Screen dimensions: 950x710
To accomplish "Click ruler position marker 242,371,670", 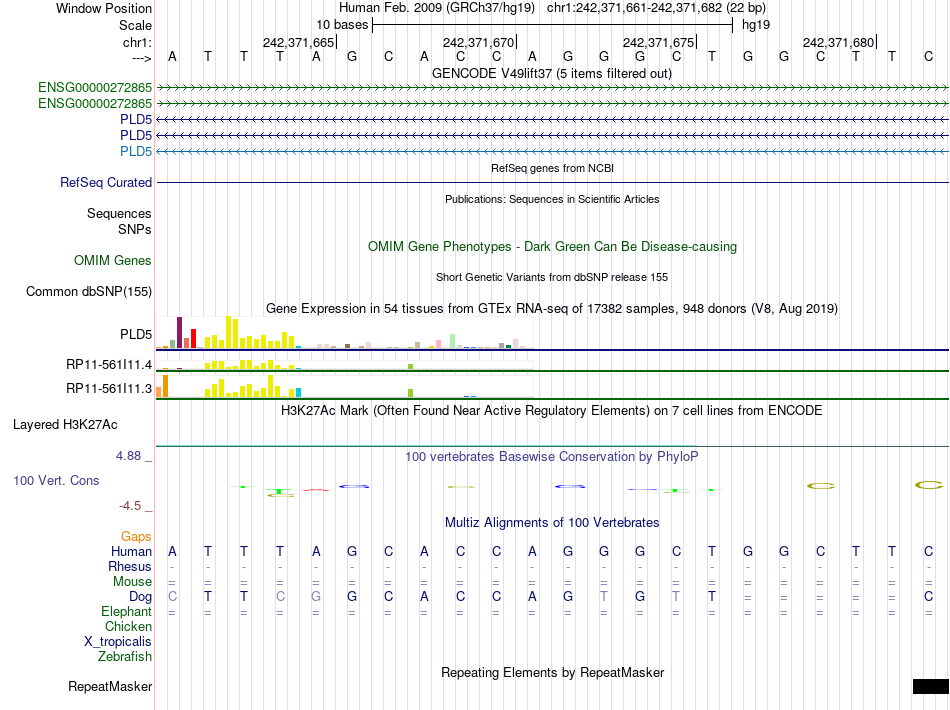I will point(479,42).
